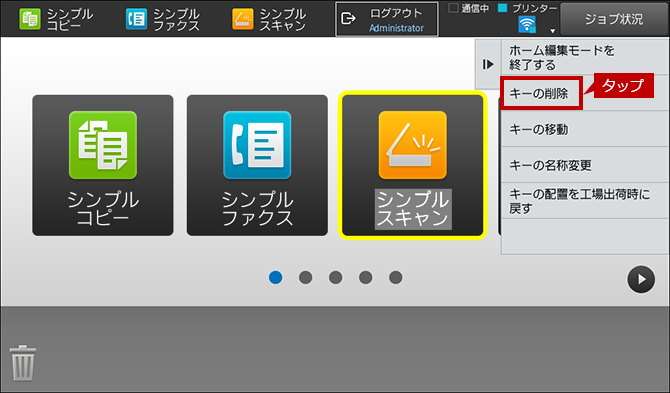Tap シンプルファクス shortcut in top bar
This screenshot has height=393, width=670.
163,19
